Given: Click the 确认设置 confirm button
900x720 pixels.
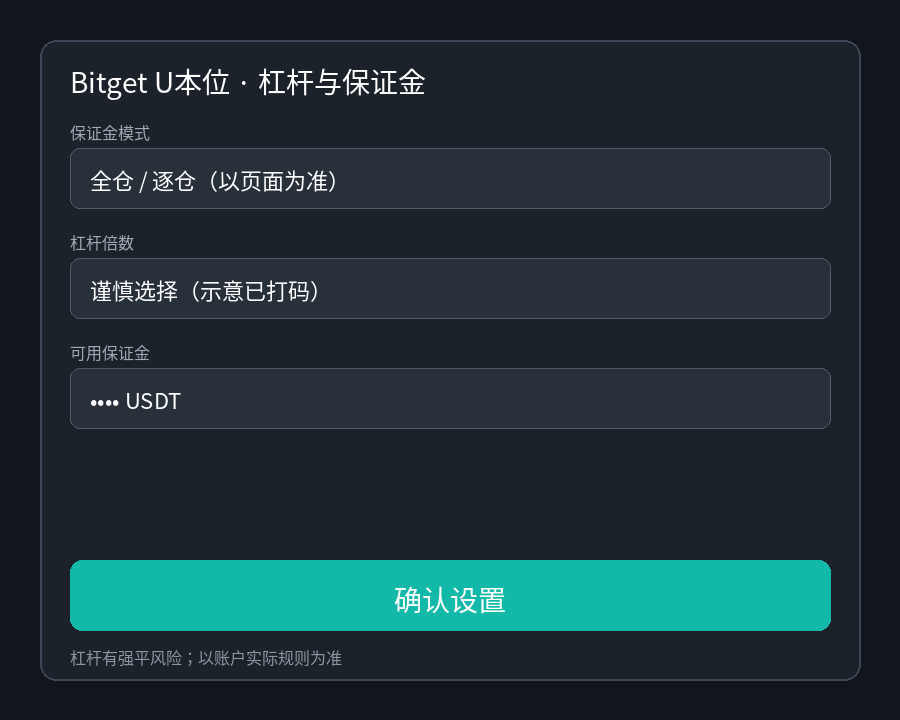Looking at the screenshot, I should coord(450,595).
